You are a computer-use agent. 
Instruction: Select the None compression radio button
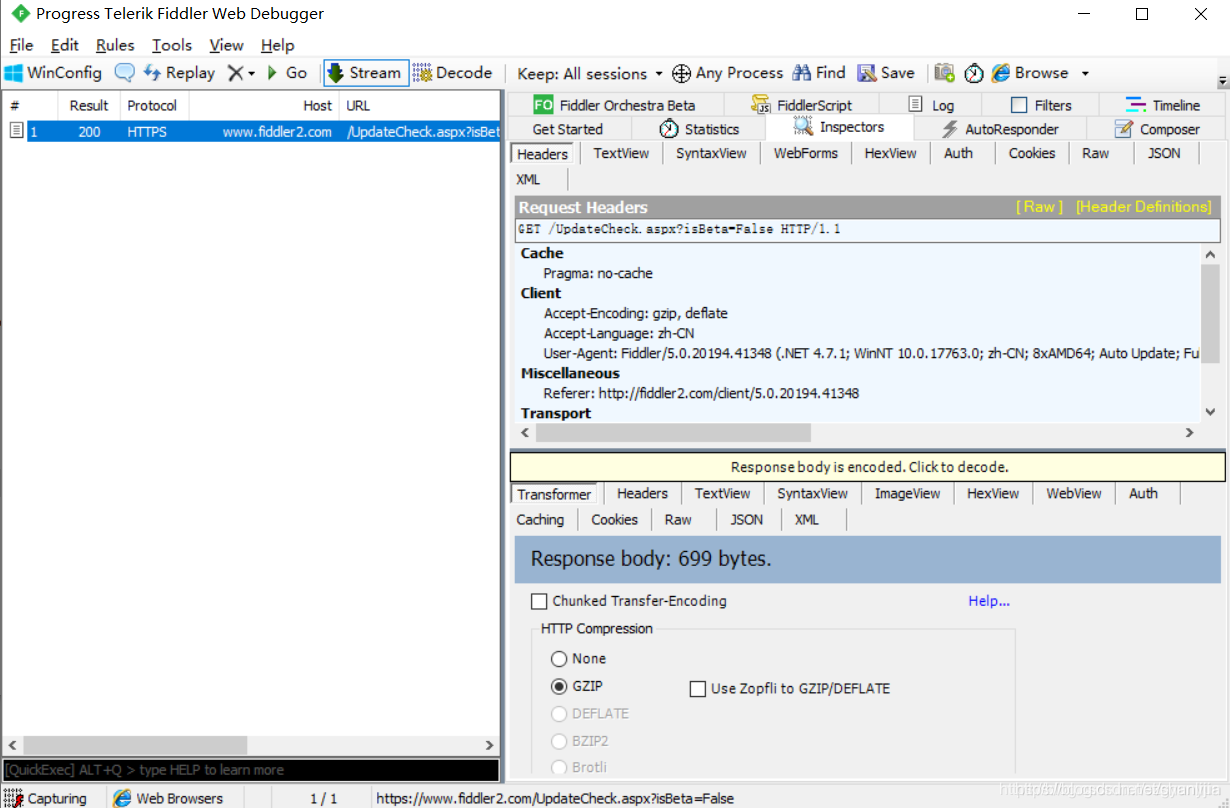click(x=559, y=659)
